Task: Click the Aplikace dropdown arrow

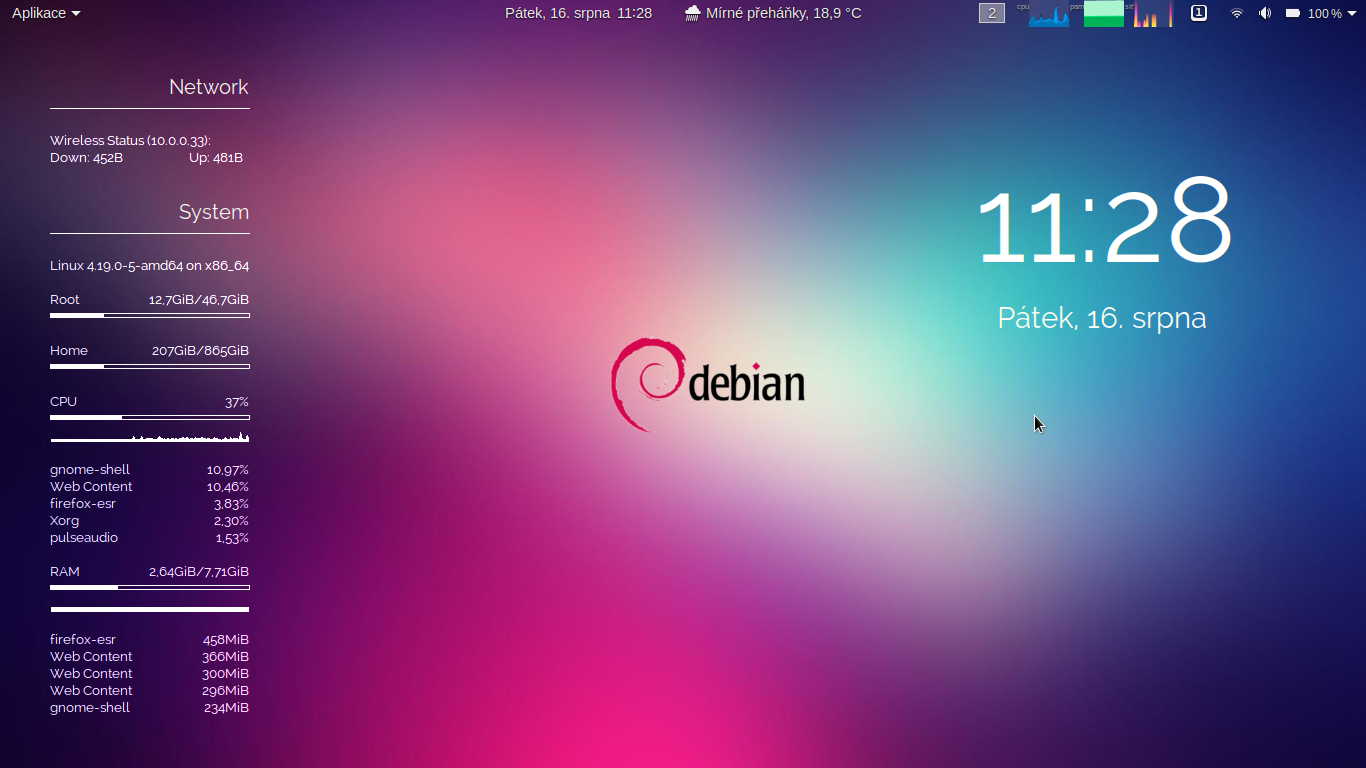Action: click(76, 14)
